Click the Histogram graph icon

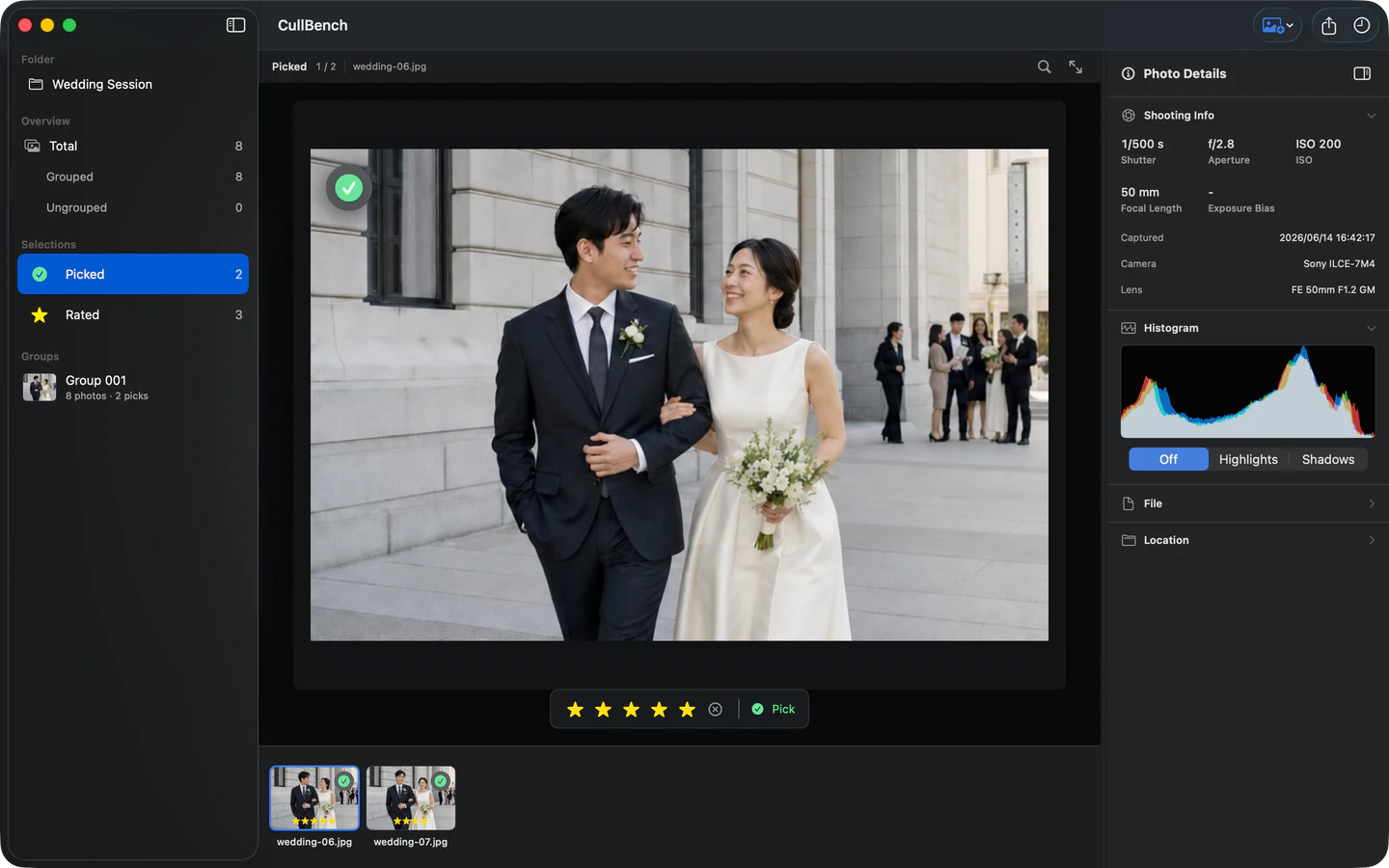point(1129,328)
